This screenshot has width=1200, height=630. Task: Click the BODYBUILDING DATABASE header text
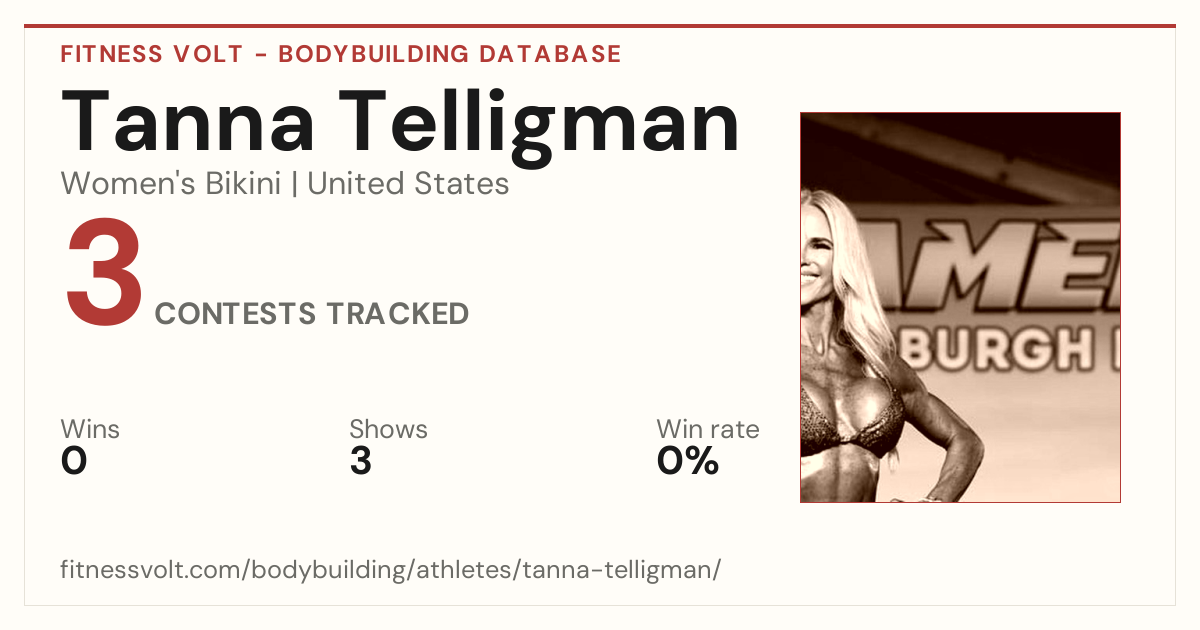click(450, 54)
